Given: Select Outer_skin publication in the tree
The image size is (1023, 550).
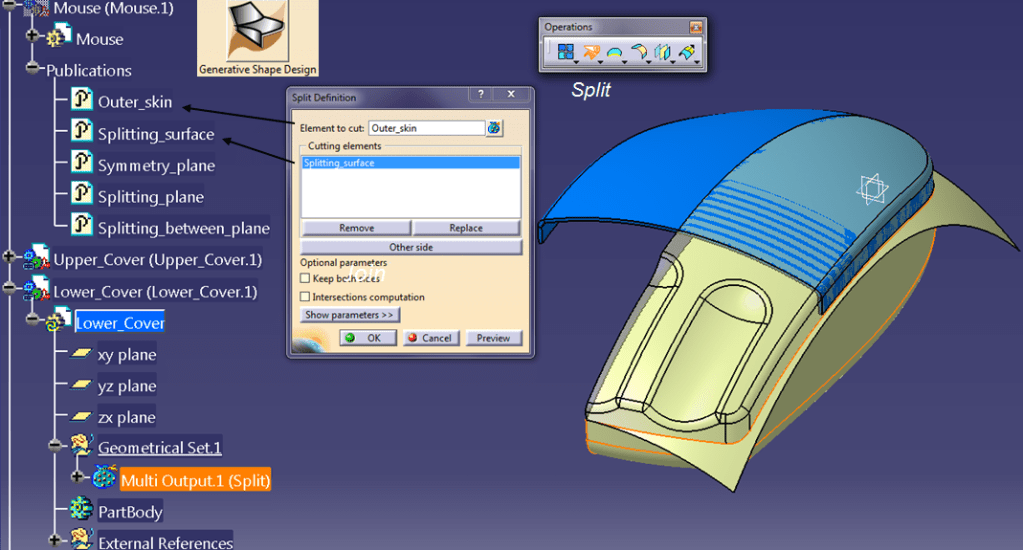Looking at the screenshot, I should (x=134, y=102).
